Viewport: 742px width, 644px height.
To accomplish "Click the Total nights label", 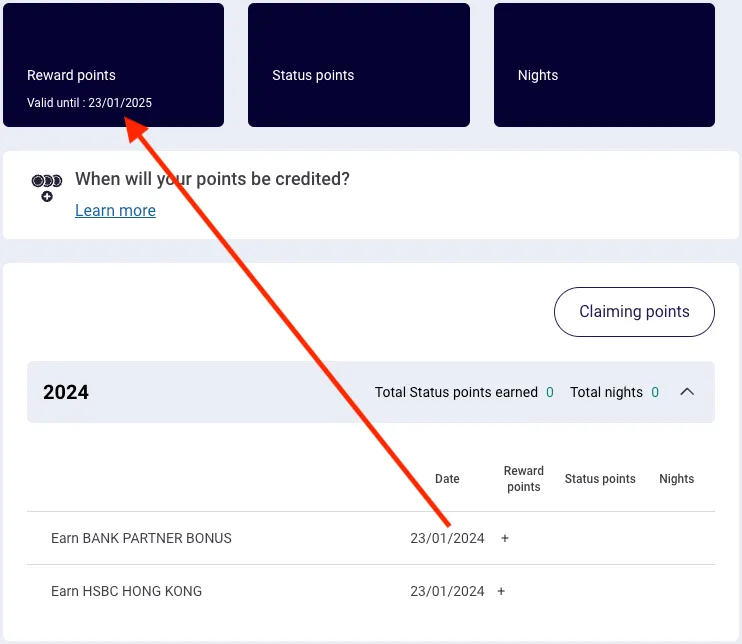I will (606, 392).
